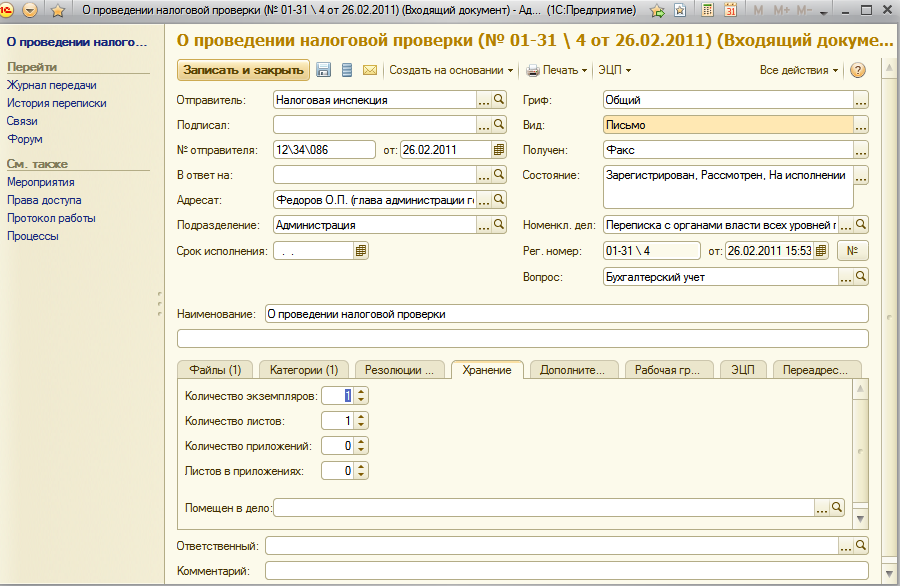The width and height of the screenshot is (900, 586).
Task: Open the calendar icon in title bar
Action: pyautogui.click(x=730, y=10)
